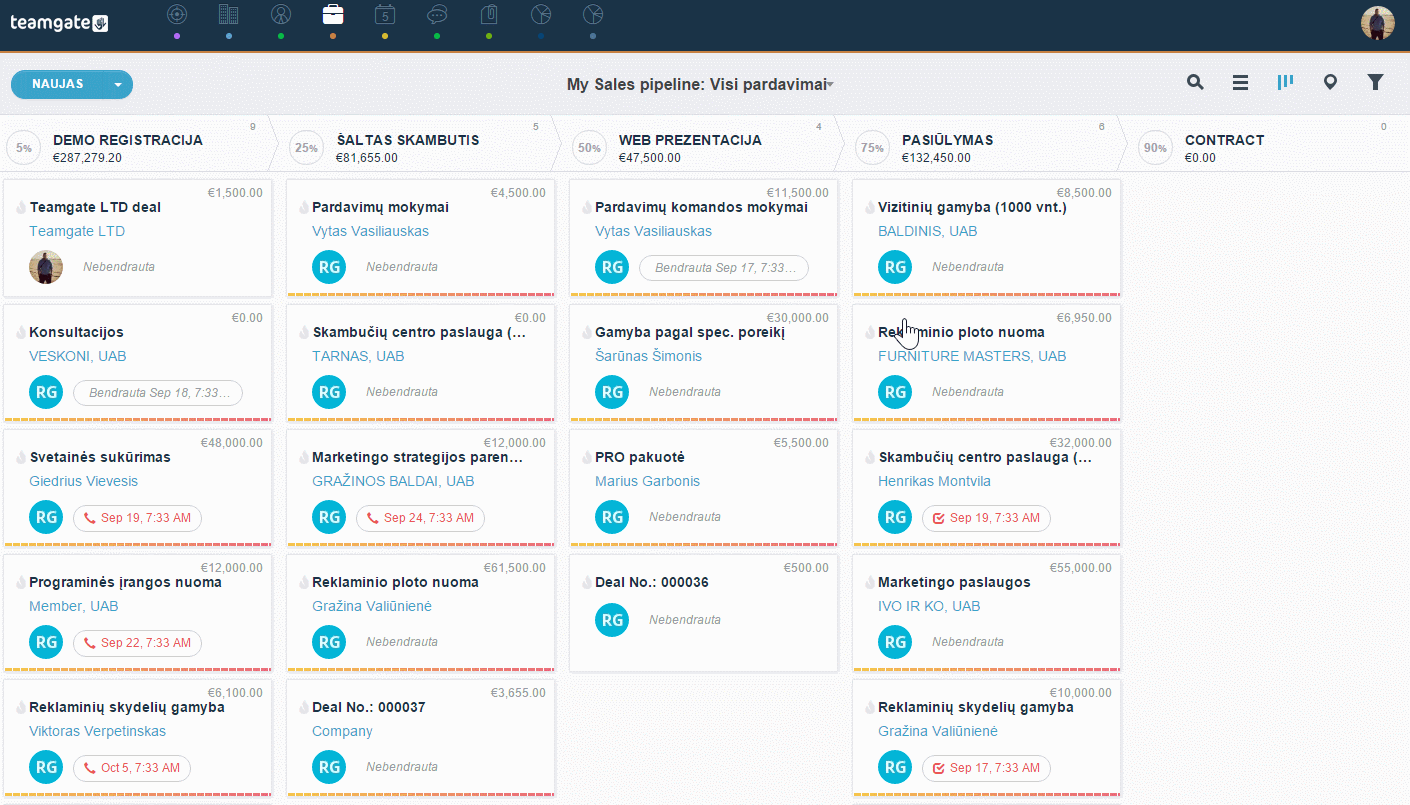Click the teamgate logo
Screen dimensions: 1410x805
tap(59, 22)
